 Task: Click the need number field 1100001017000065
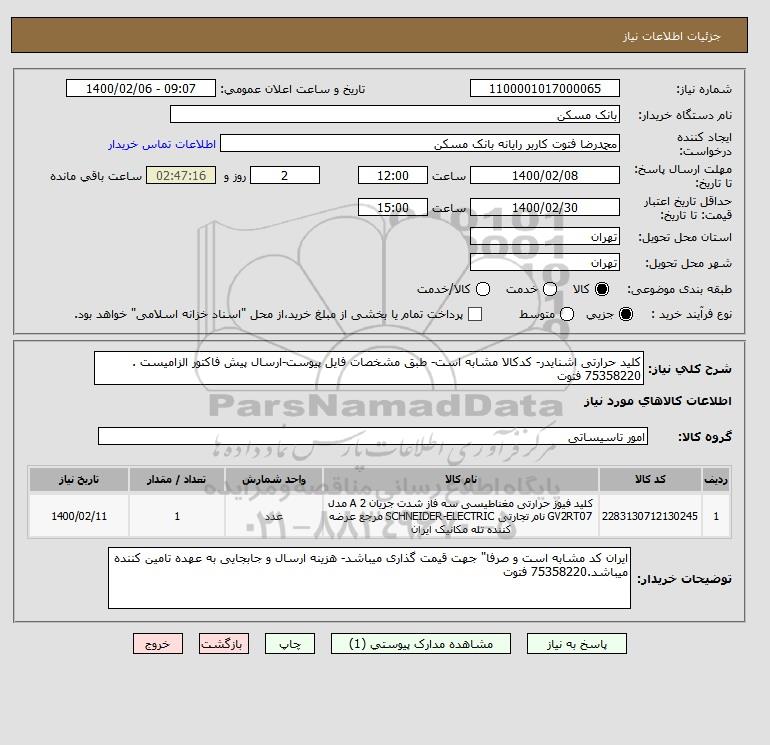[x=545, y=88]
